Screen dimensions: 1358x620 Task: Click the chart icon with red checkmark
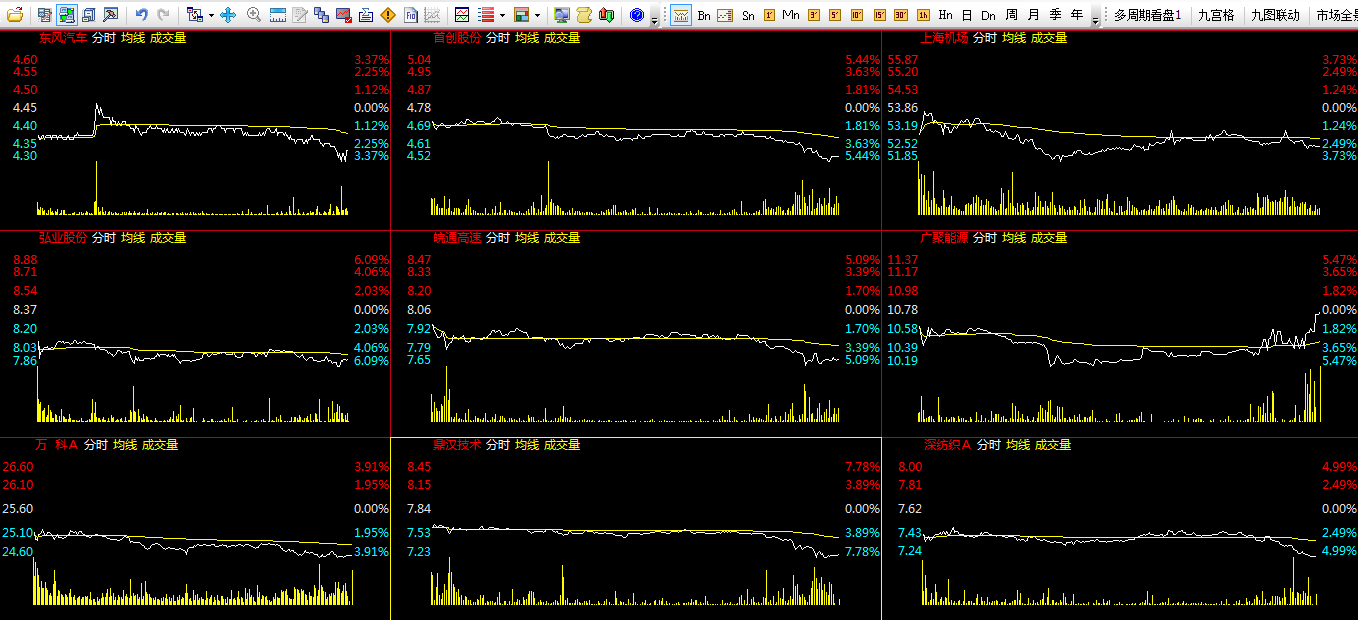click(x=344, y=15)
